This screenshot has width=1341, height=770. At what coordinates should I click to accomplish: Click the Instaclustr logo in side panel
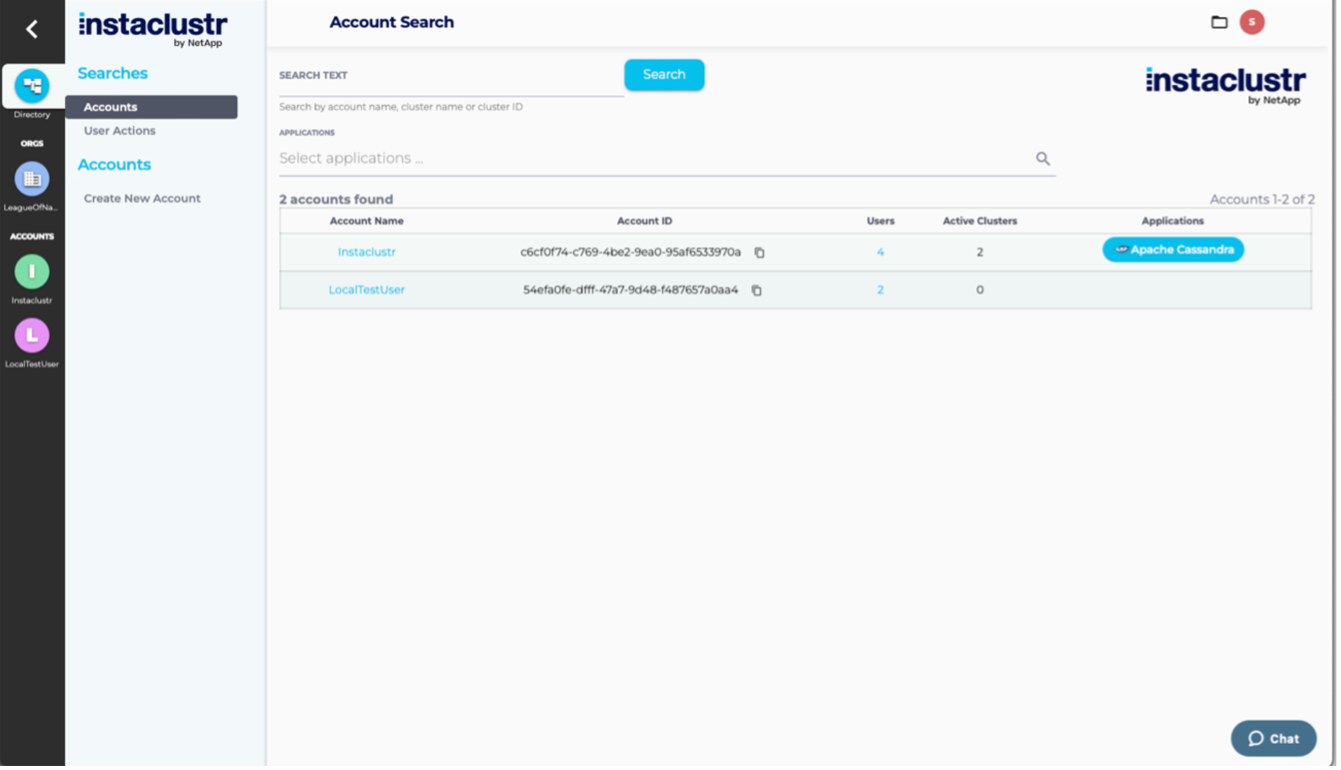click(153, 30)
